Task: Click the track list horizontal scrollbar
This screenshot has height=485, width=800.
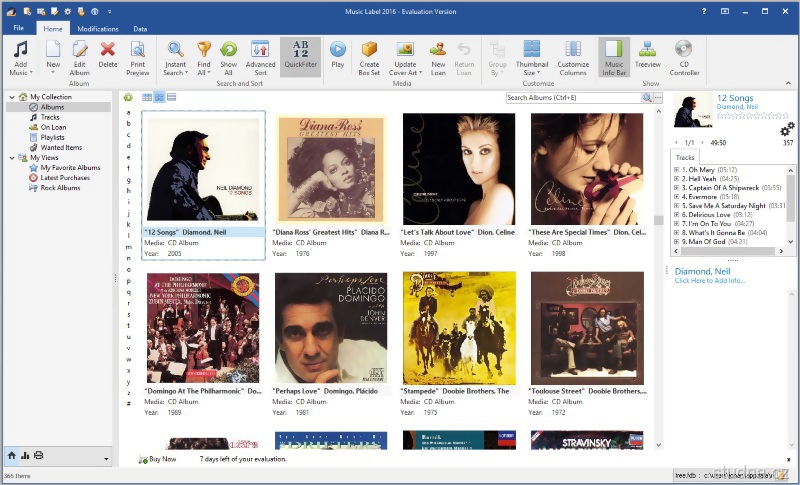Action: [728, 251]
